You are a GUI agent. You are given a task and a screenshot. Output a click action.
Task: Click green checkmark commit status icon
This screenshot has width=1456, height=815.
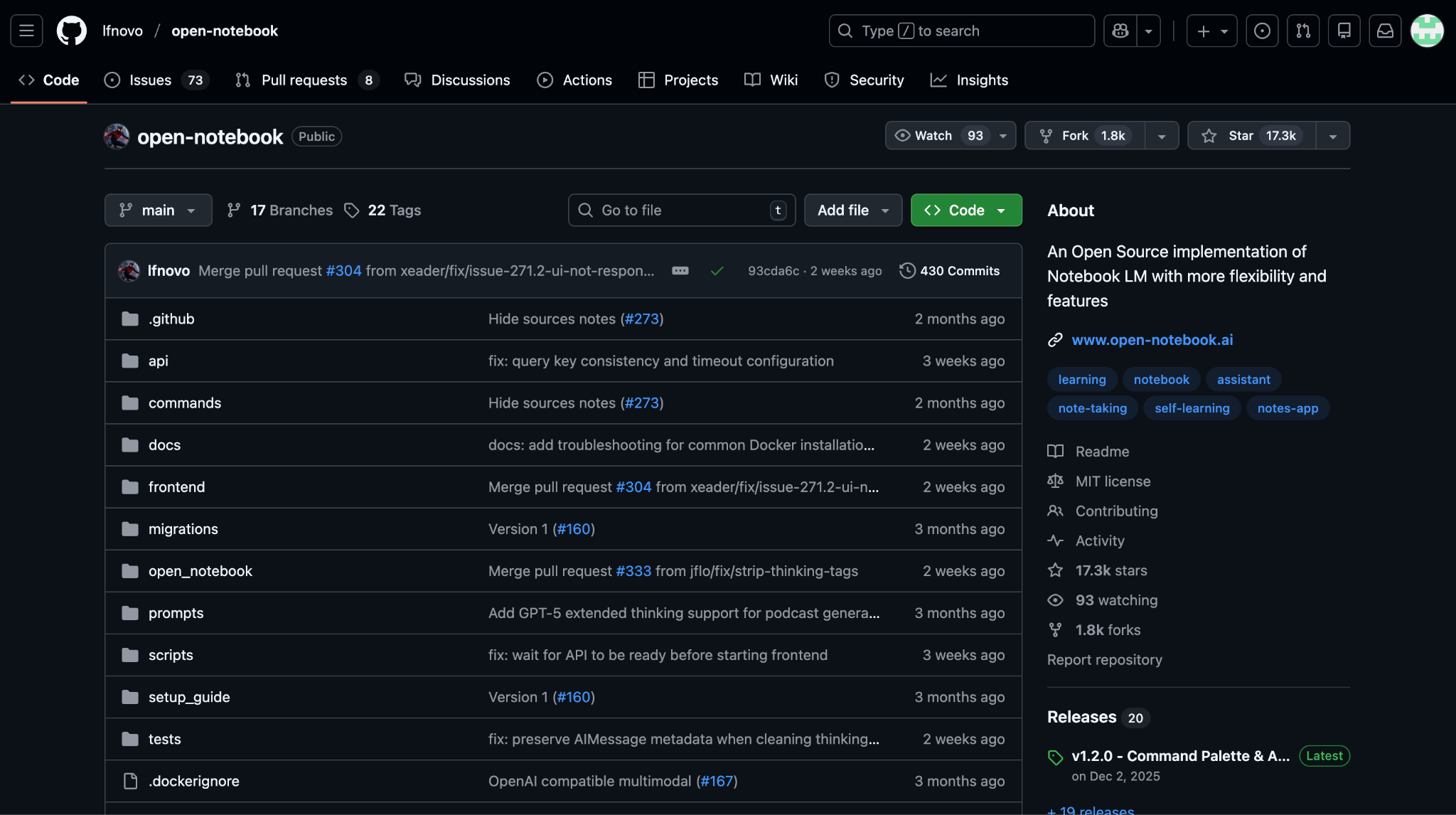tap(717, 271)
